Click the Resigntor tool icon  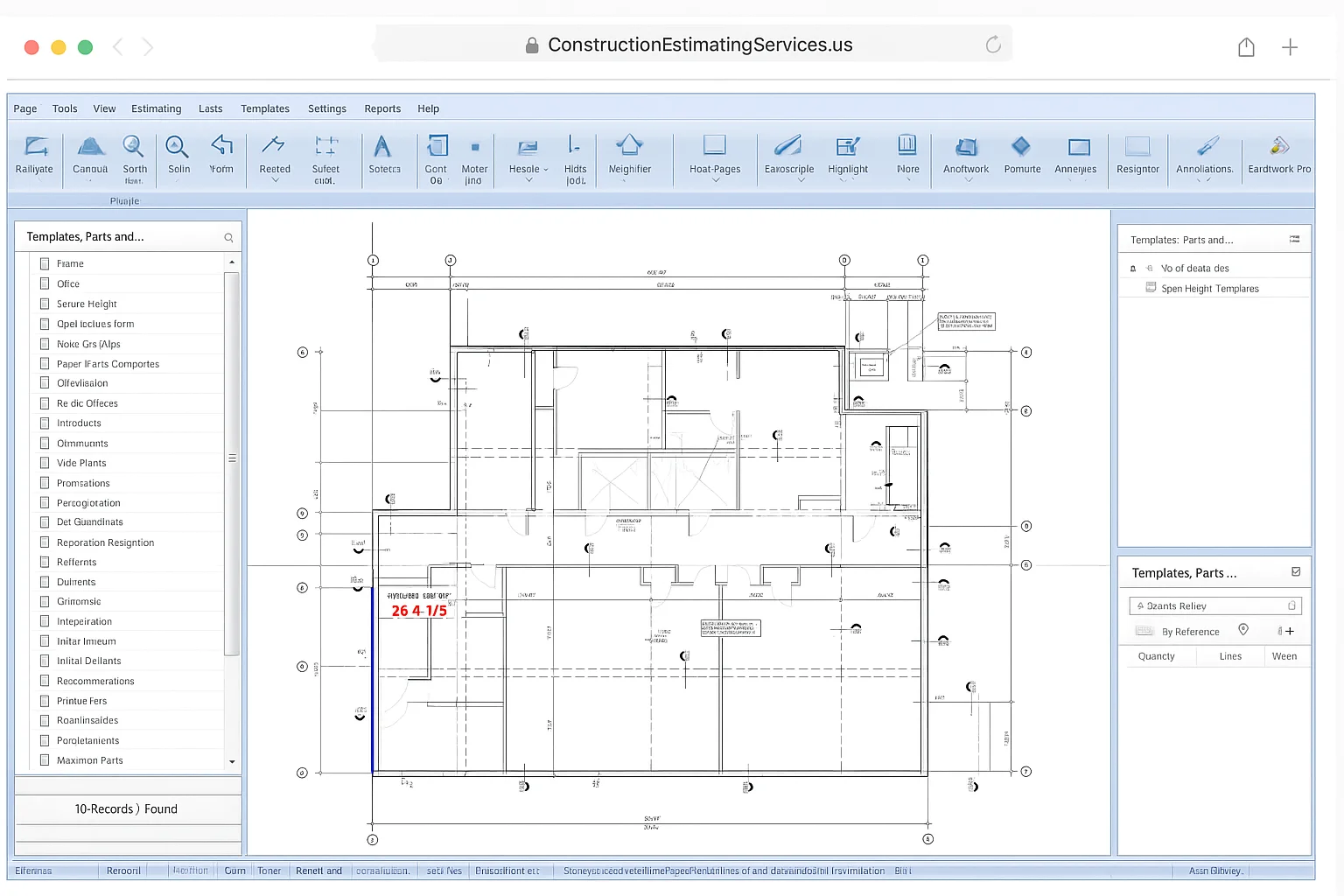(1137, 146)
